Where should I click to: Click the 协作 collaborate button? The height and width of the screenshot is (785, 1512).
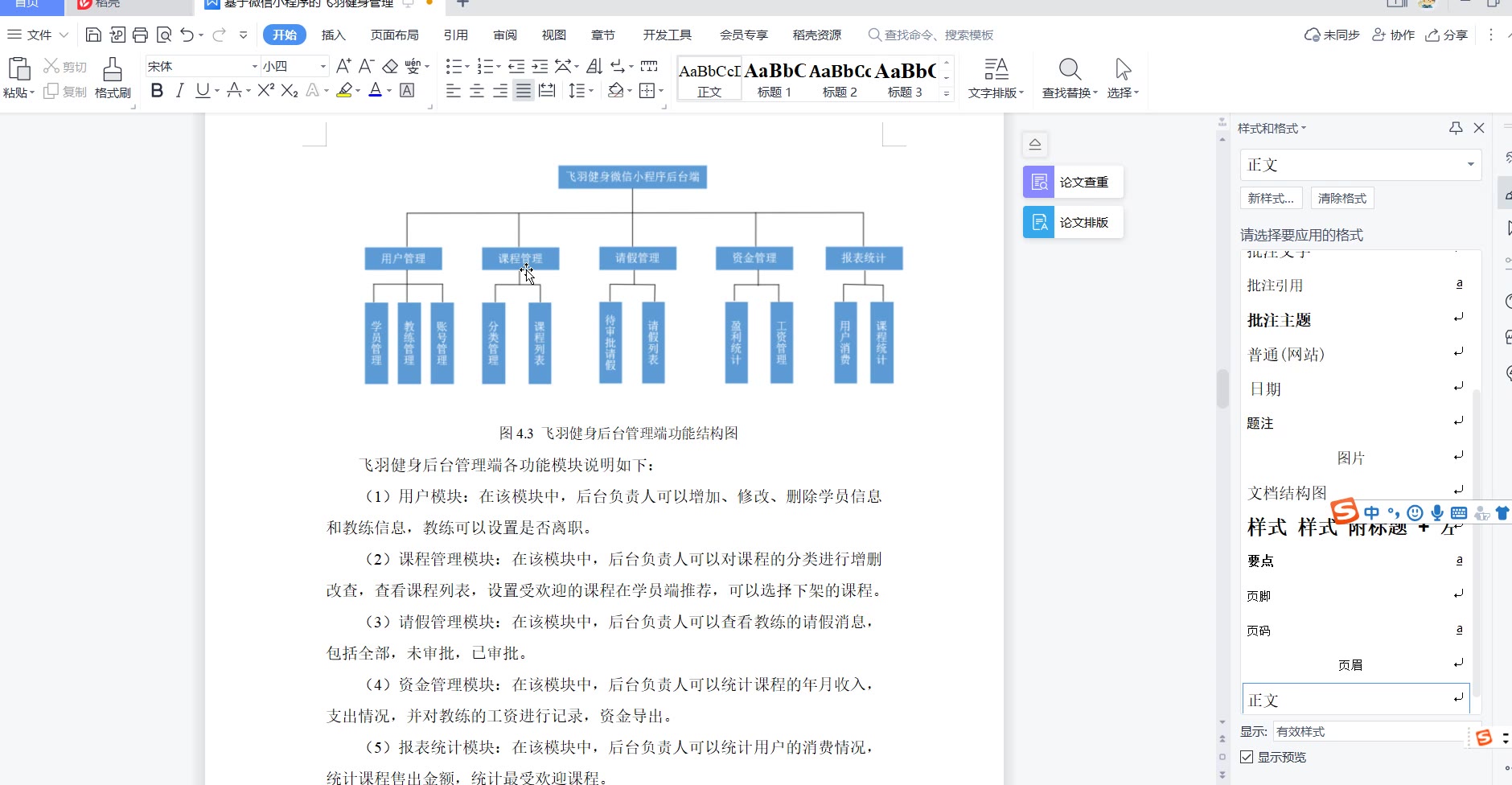pyautogui.click(x=1393, y=35)
